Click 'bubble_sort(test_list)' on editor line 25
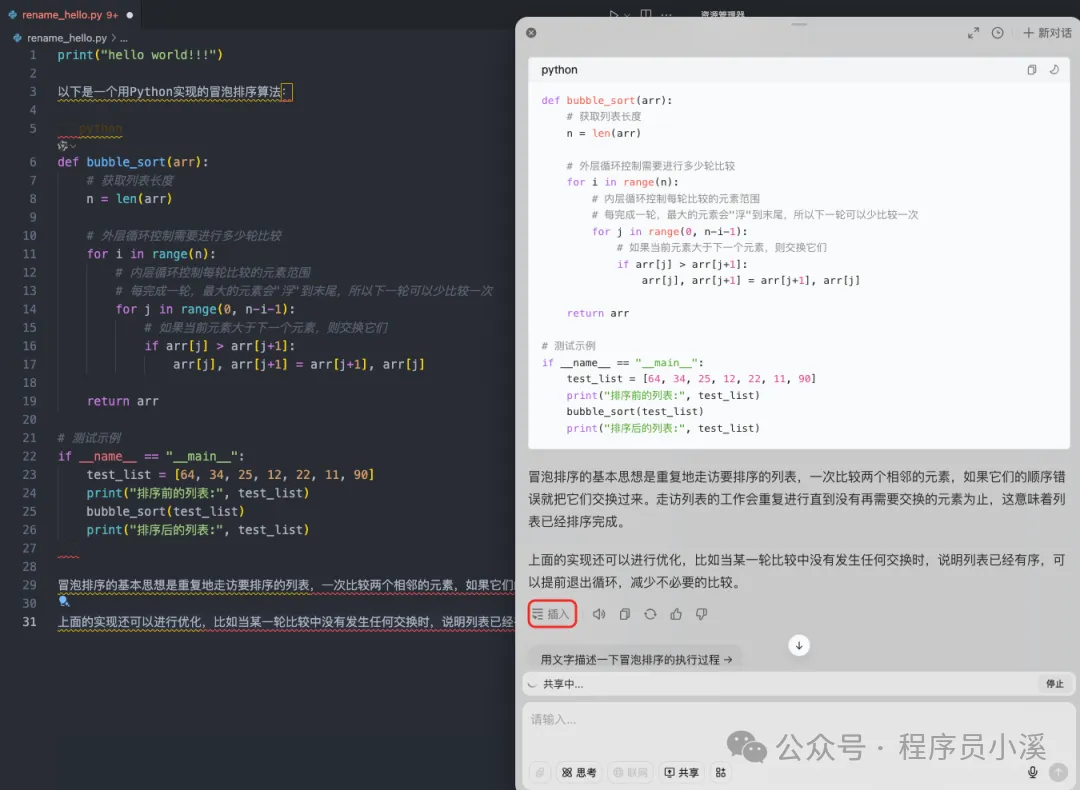The width and height of the screenshot is (1080, 790). [165, 511]
